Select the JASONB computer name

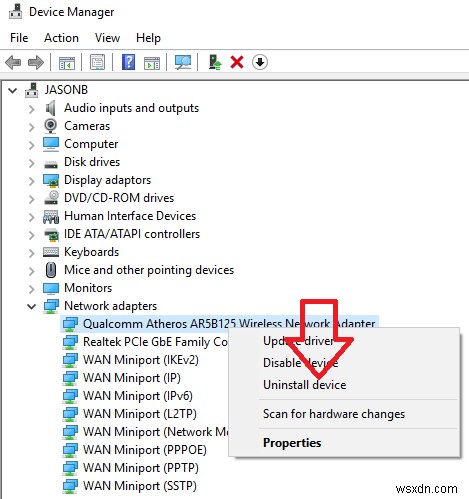pos(66,90)
